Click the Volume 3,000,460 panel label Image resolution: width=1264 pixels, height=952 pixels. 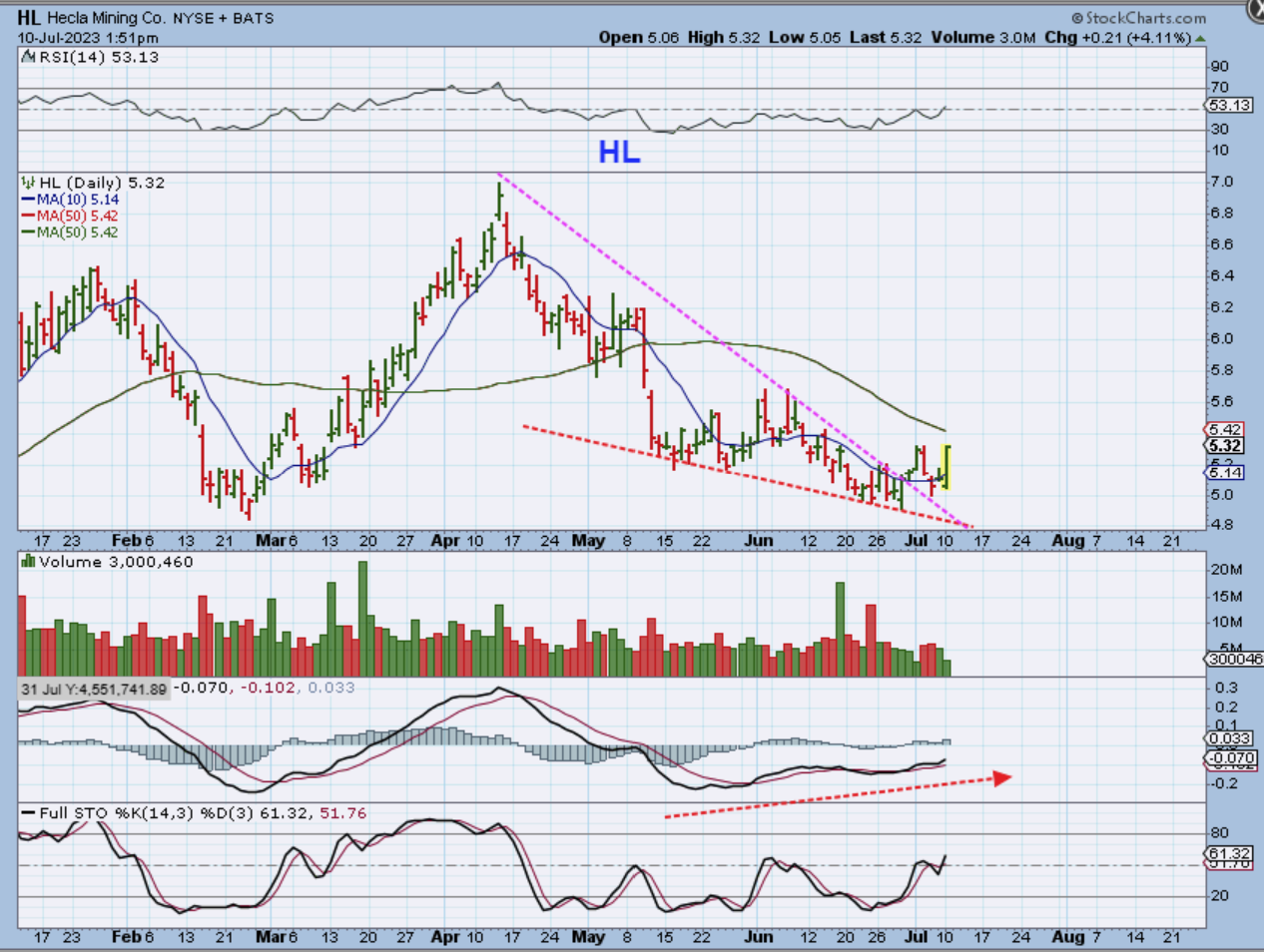pos(116,562)
